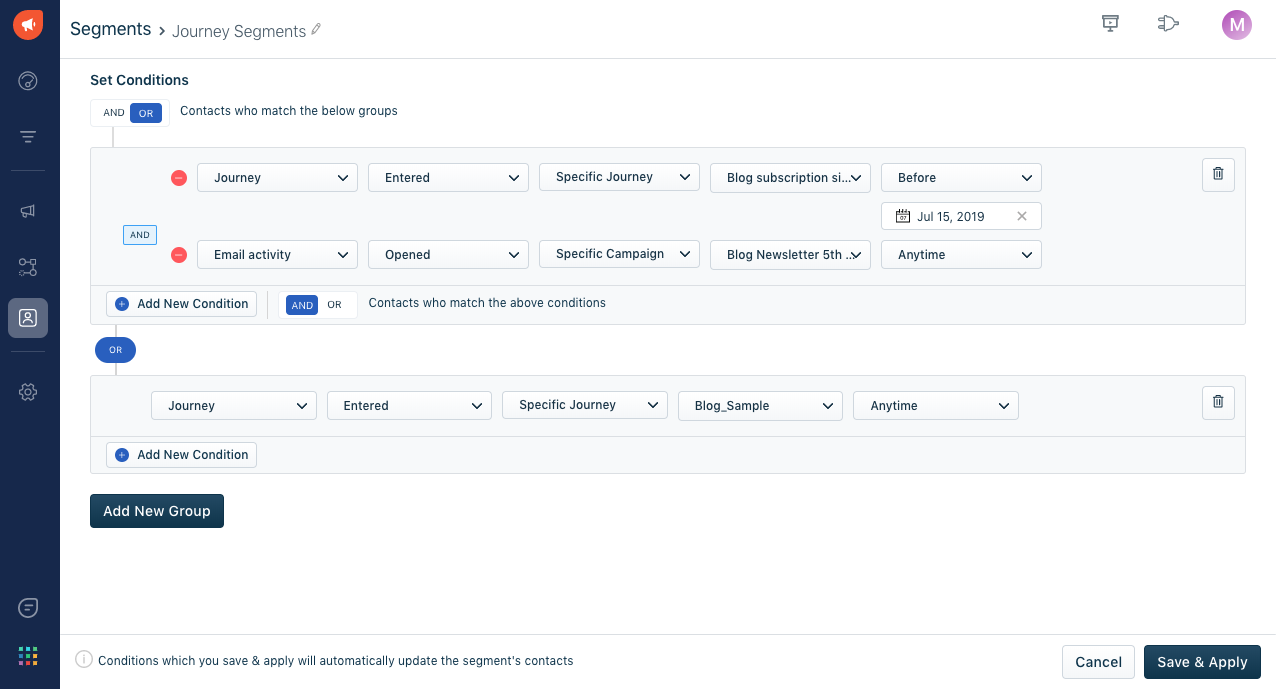
Task: Open the dashboard gauge icon in sidebar
Action: [28, 81]
